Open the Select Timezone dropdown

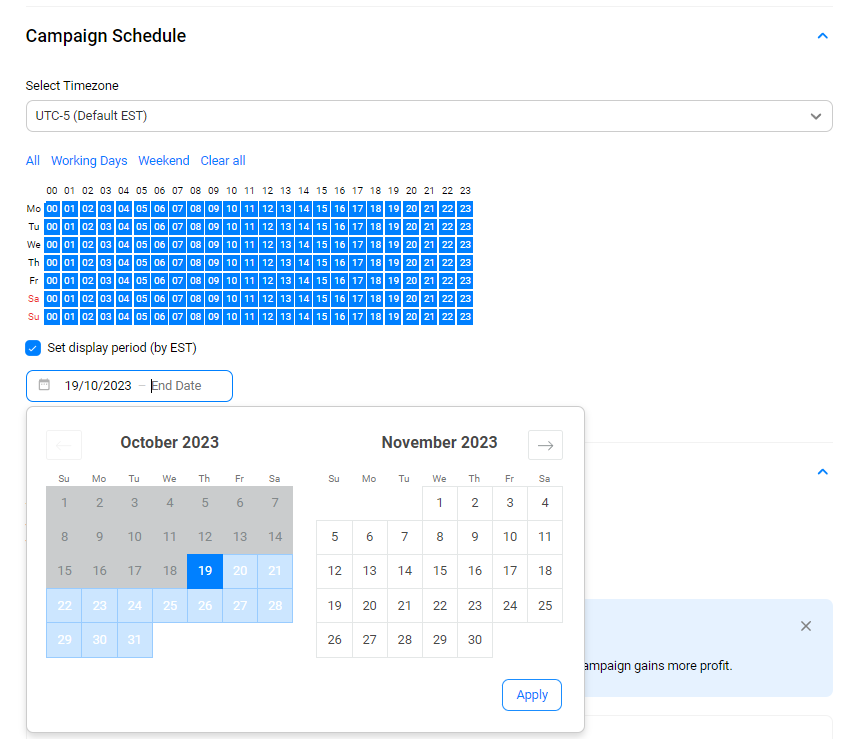tap(429, 116)
